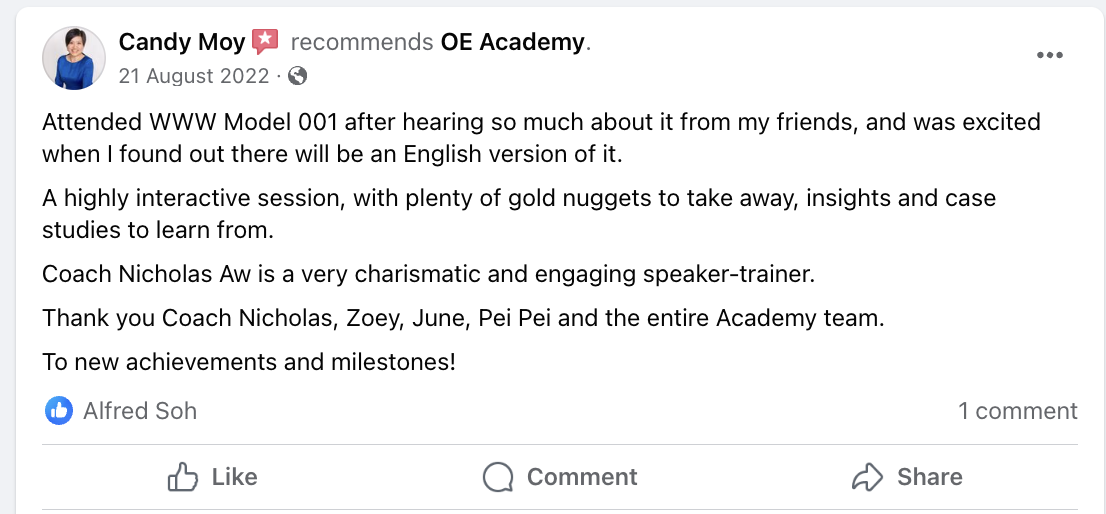Image resolution: width=1106 pixels, height=514 pixels.
Task: Open the OE Academy page link
Action: (x=512, y=42)
